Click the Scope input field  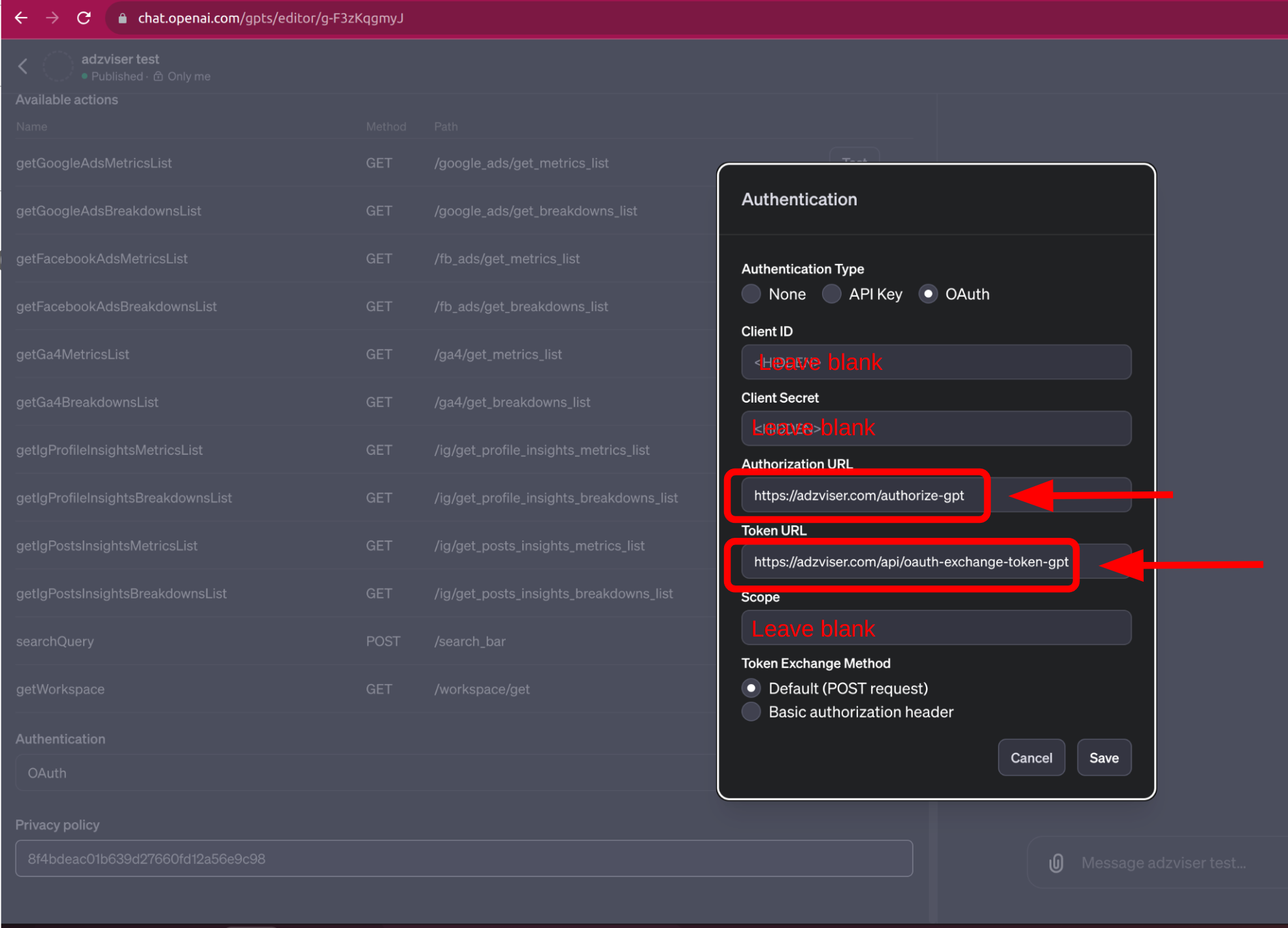click(935, 629)
